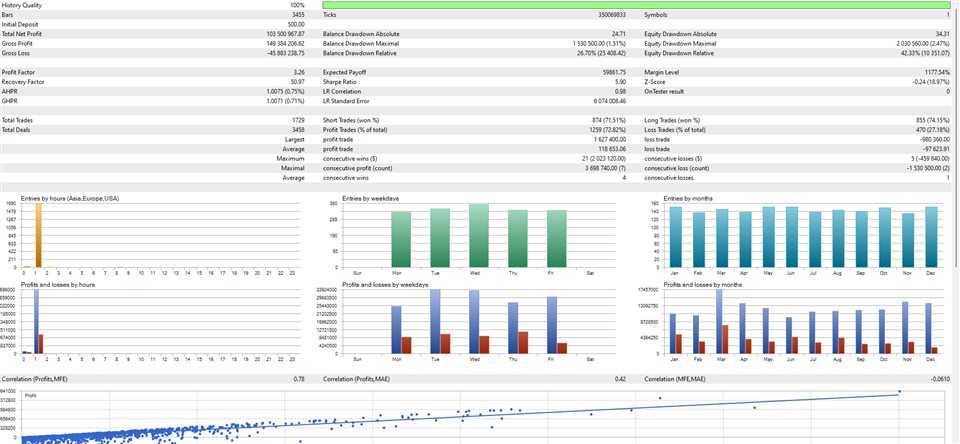Click Tuesday's blue profit bar in weekdays chart
The width and height of the screenshot is (960, 444).
click(433, 320)
